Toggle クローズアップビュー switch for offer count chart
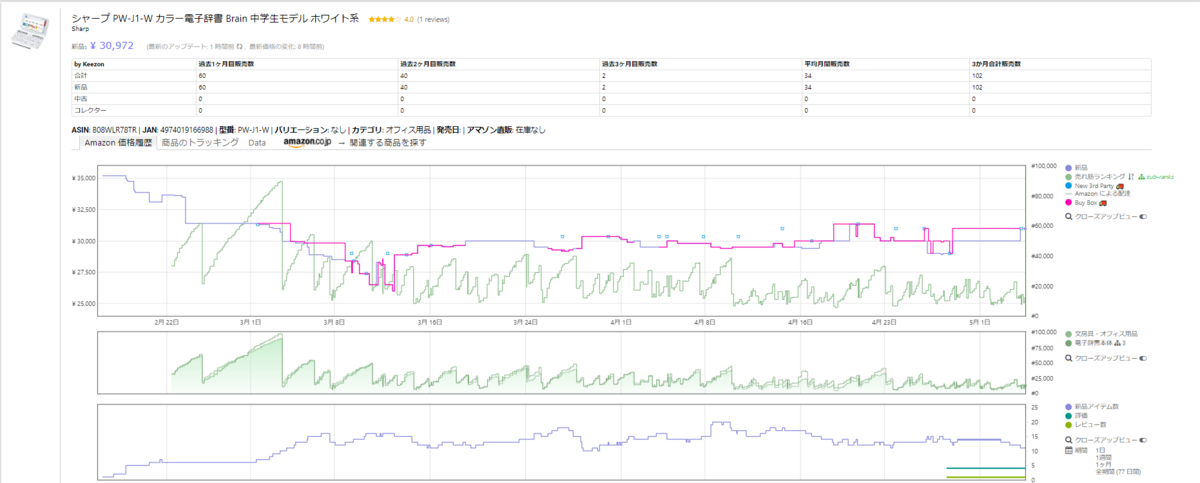This screenshot has width=1200, height=483. (1143, 439)
